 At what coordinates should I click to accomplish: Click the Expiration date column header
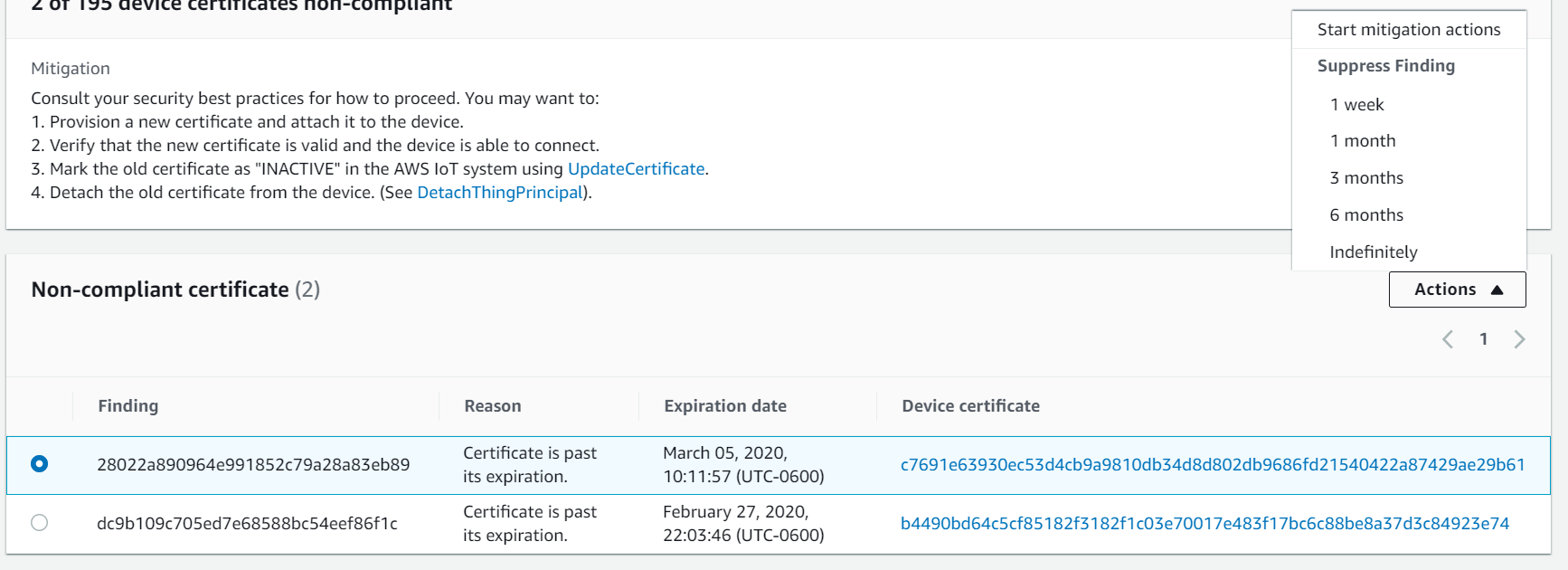pos(724,406)
